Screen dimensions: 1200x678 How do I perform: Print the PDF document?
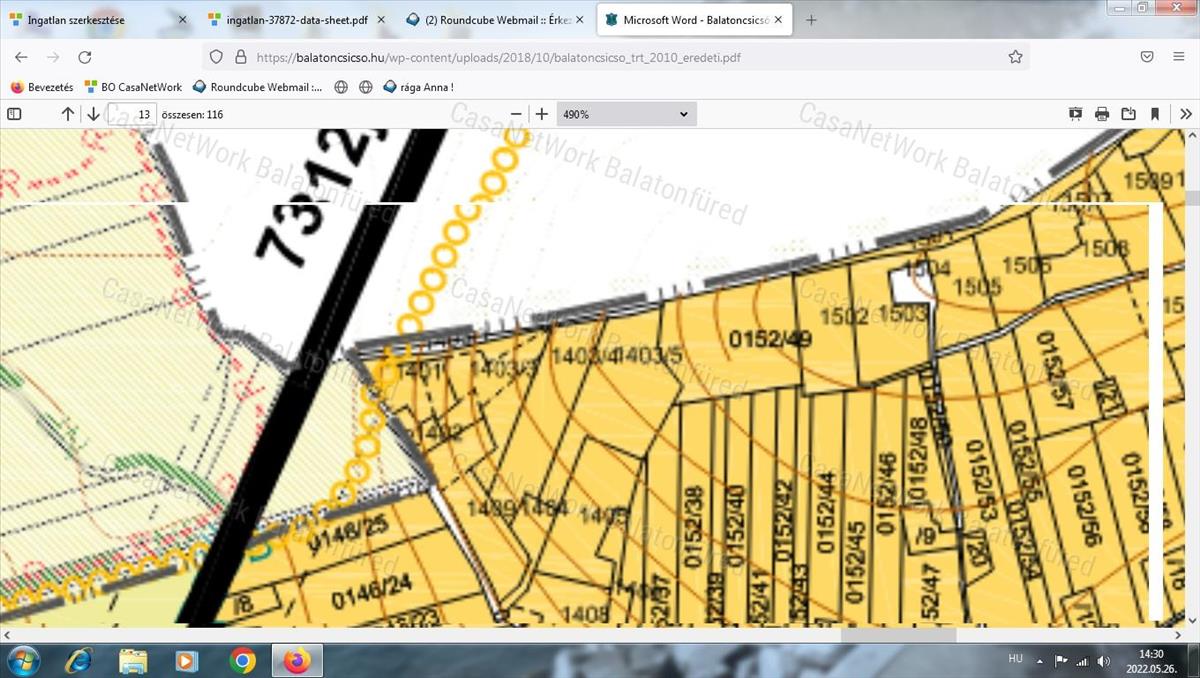pyautogui.click(x=1102, y=114)
